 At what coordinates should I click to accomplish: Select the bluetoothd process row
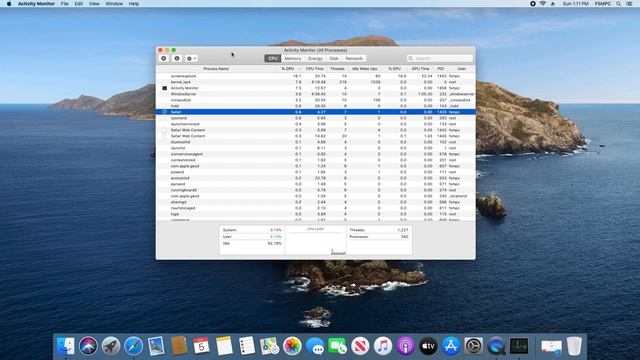[316, 142]
